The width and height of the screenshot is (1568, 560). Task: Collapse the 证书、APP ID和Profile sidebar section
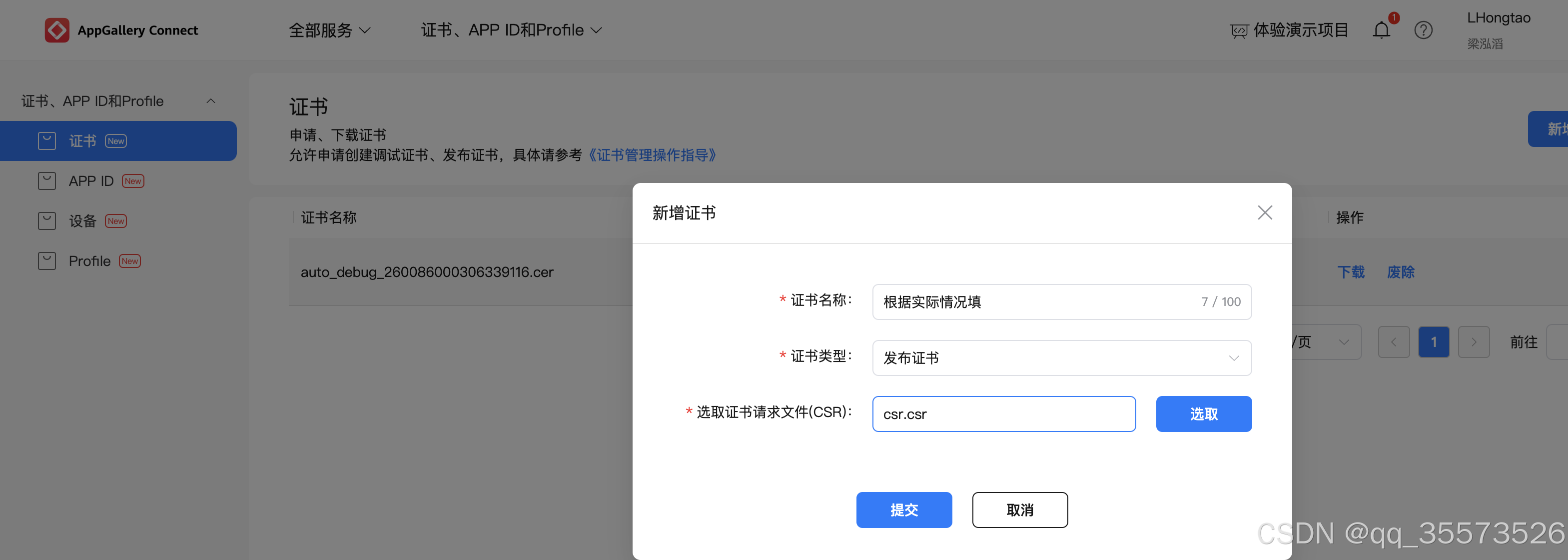(210, 101)
